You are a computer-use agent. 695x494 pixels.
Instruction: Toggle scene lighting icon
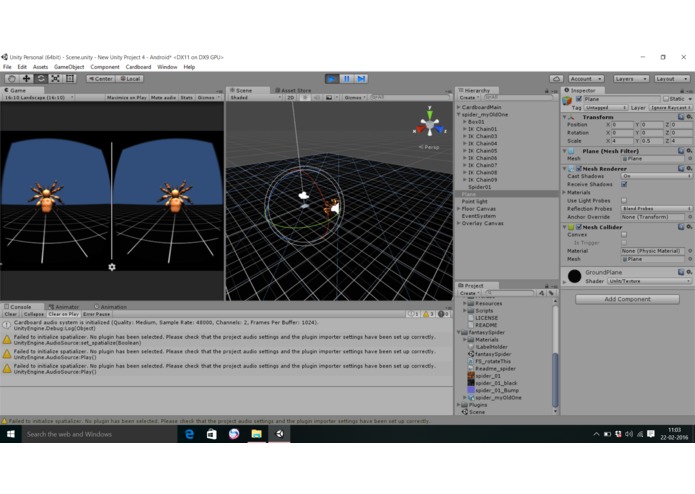[305, 97]
